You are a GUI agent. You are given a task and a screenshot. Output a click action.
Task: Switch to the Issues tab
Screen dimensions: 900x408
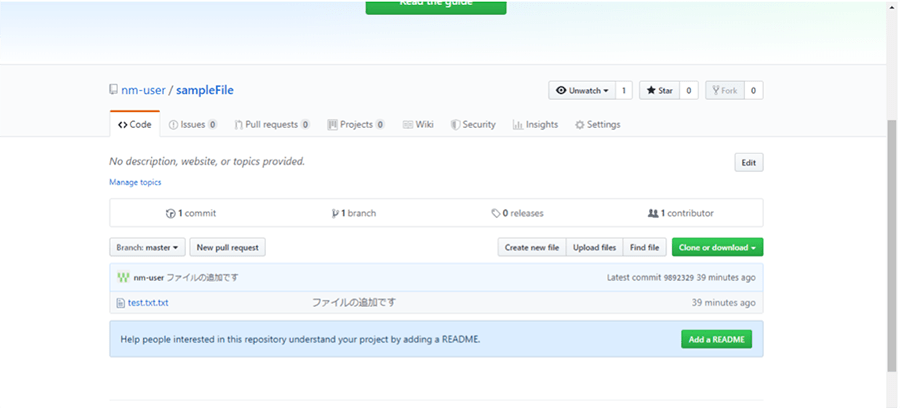point(193,125)
